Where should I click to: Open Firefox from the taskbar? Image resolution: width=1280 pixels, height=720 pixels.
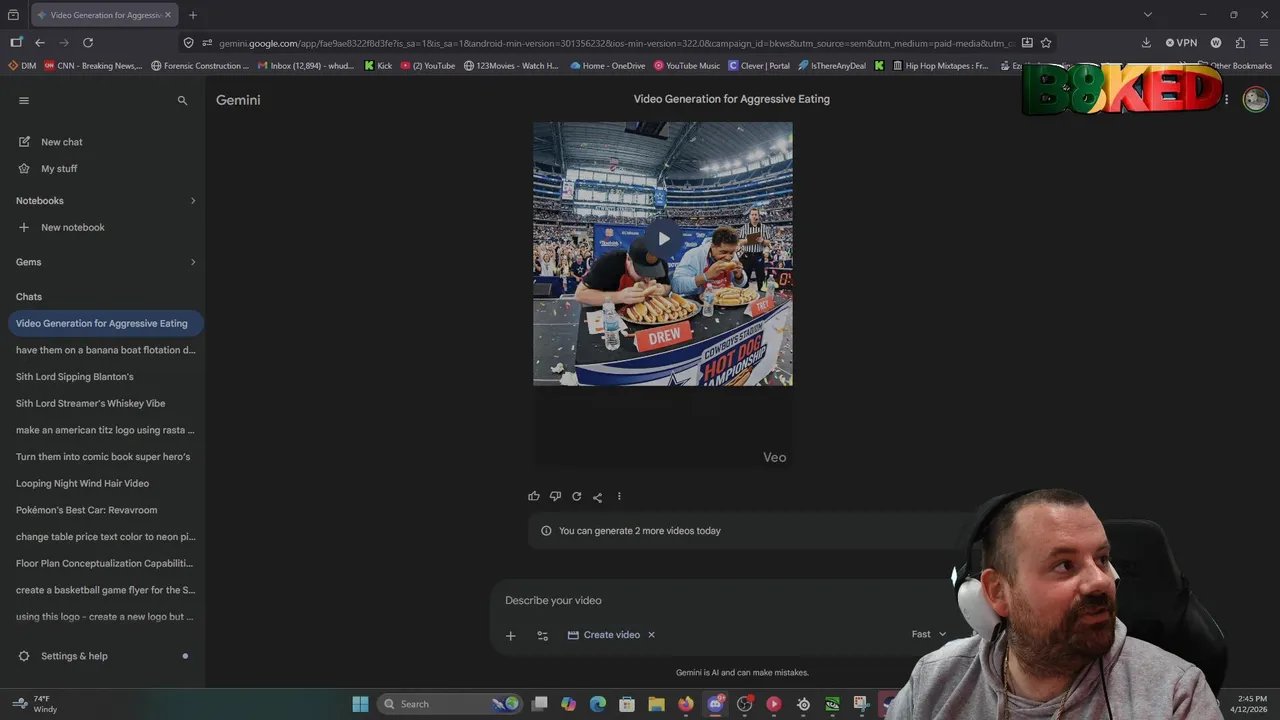pos(686,704)
